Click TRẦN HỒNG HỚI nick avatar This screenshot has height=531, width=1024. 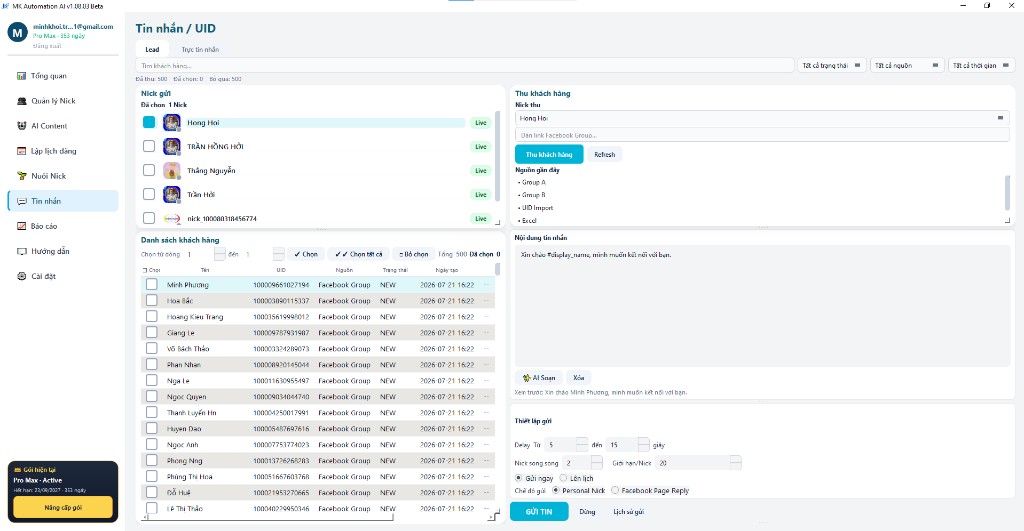172,146
